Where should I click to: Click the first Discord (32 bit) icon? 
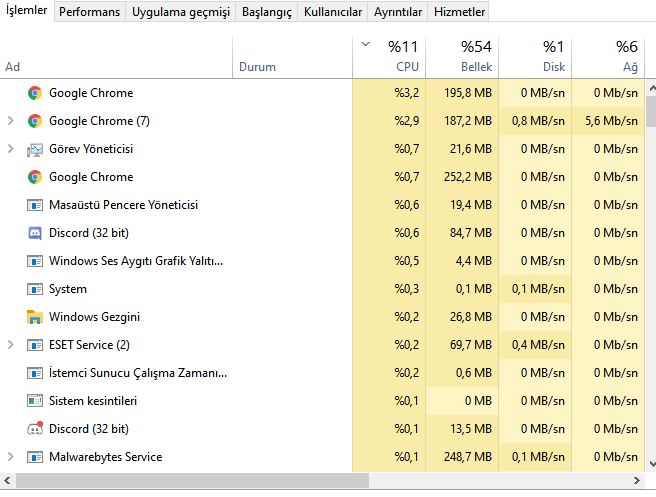point(35,233)
